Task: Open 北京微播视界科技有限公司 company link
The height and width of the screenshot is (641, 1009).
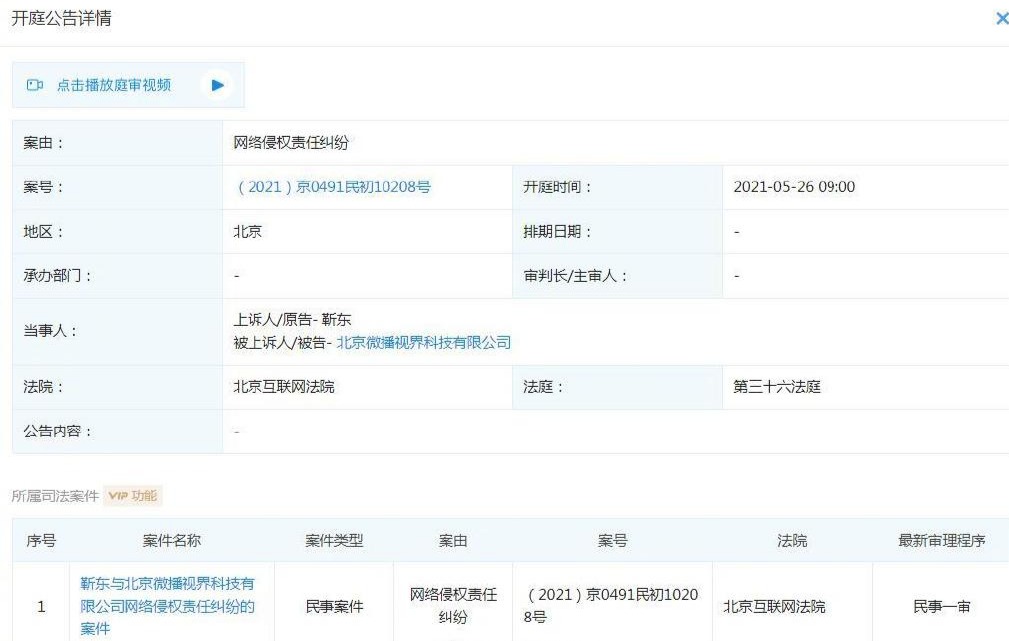Action: click(x=423, y=342)
